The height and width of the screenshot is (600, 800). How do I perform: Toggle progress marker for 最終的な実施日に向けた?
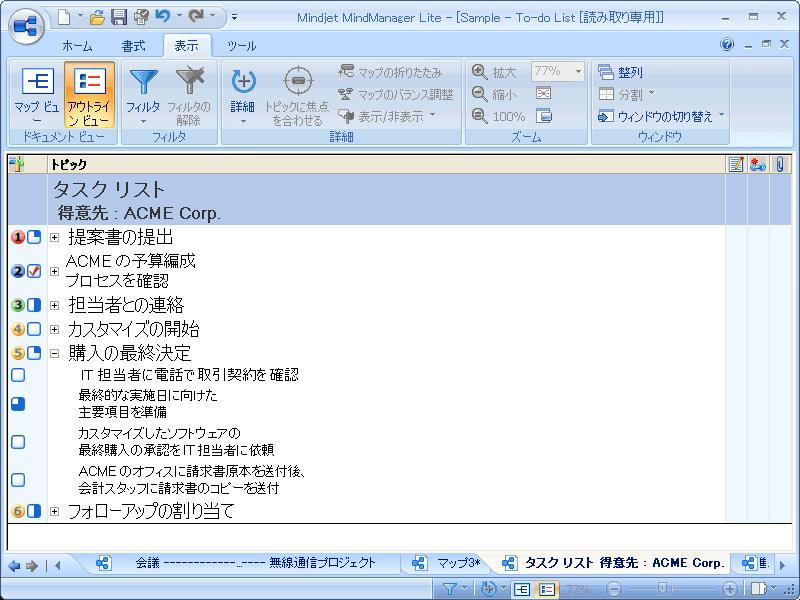(18, 404)
